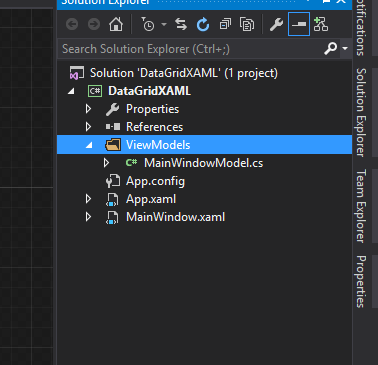Viewport: 378px width, 365px height.
Task: Click C# file icon of MainWindowModel.cs
Action: point(131,162)
